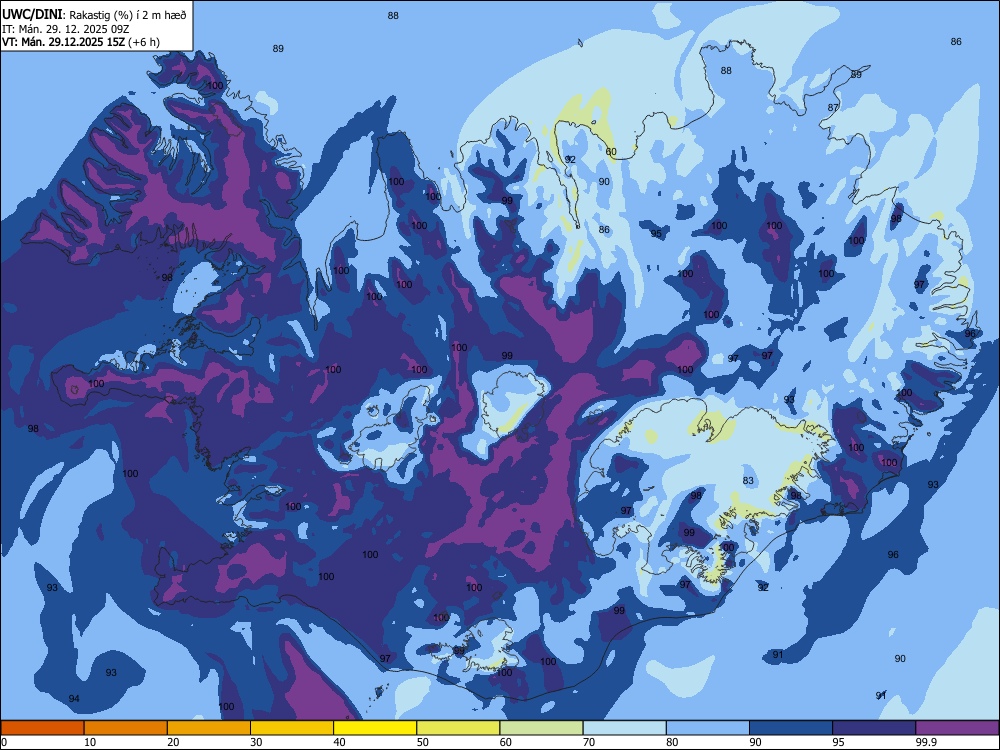This screenshot has width=1000, height=750.
Task: Click the 30–40 amber legend swatch
Action: point(292,728)
